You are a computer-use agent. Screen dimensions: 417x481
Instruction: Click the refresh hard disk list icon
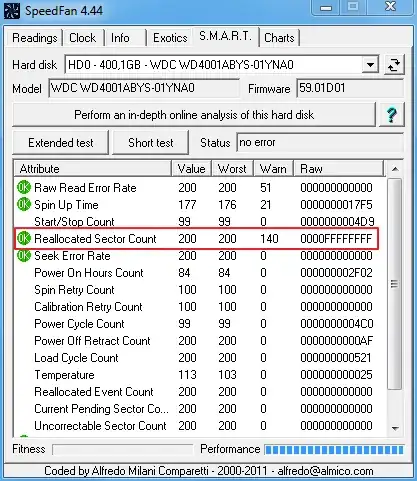(394, 65)
